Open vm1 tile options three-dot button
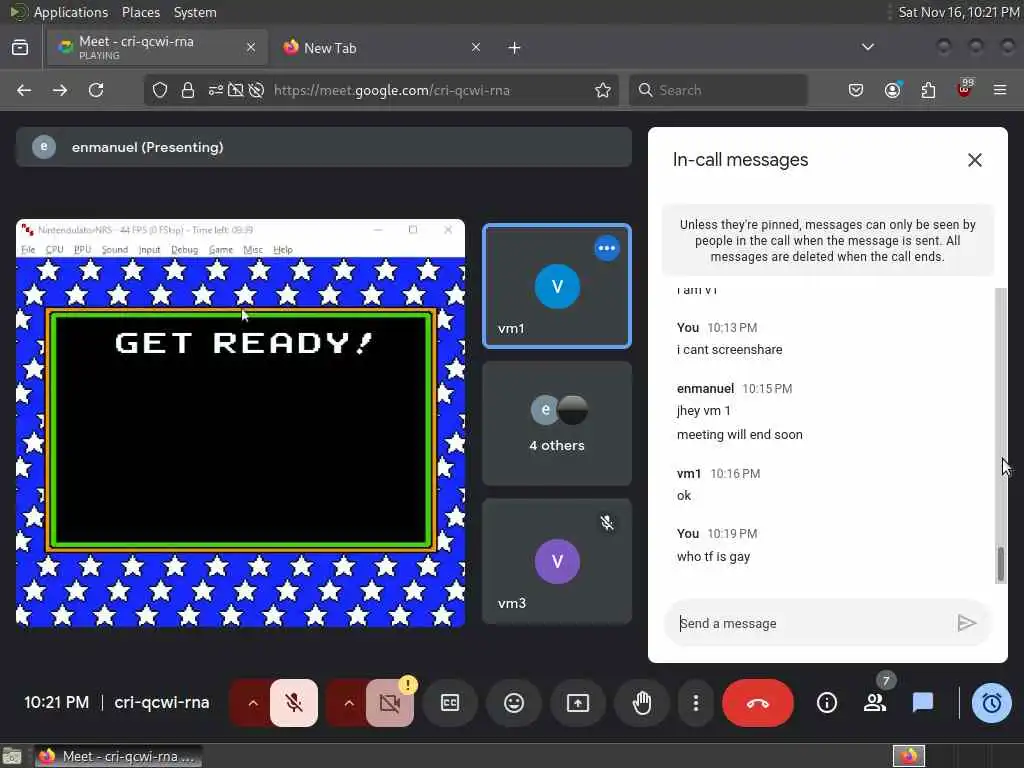Screen dimensions: 1024x768 [x=607, y=248]
